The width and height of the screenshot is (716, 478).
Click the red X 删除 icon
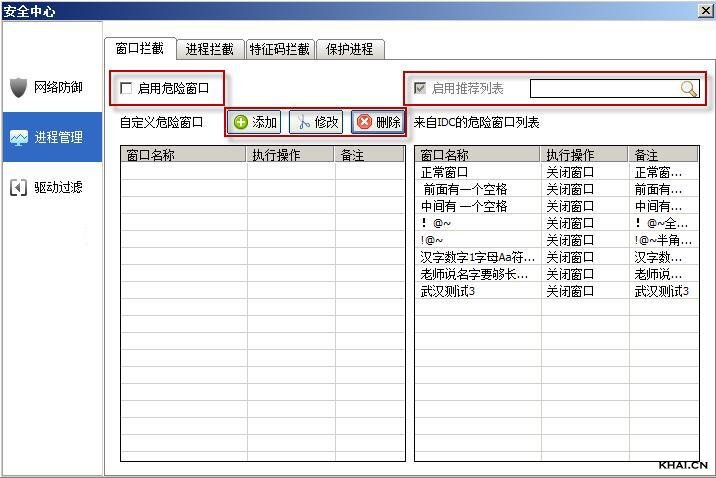[x=364, y=122]
